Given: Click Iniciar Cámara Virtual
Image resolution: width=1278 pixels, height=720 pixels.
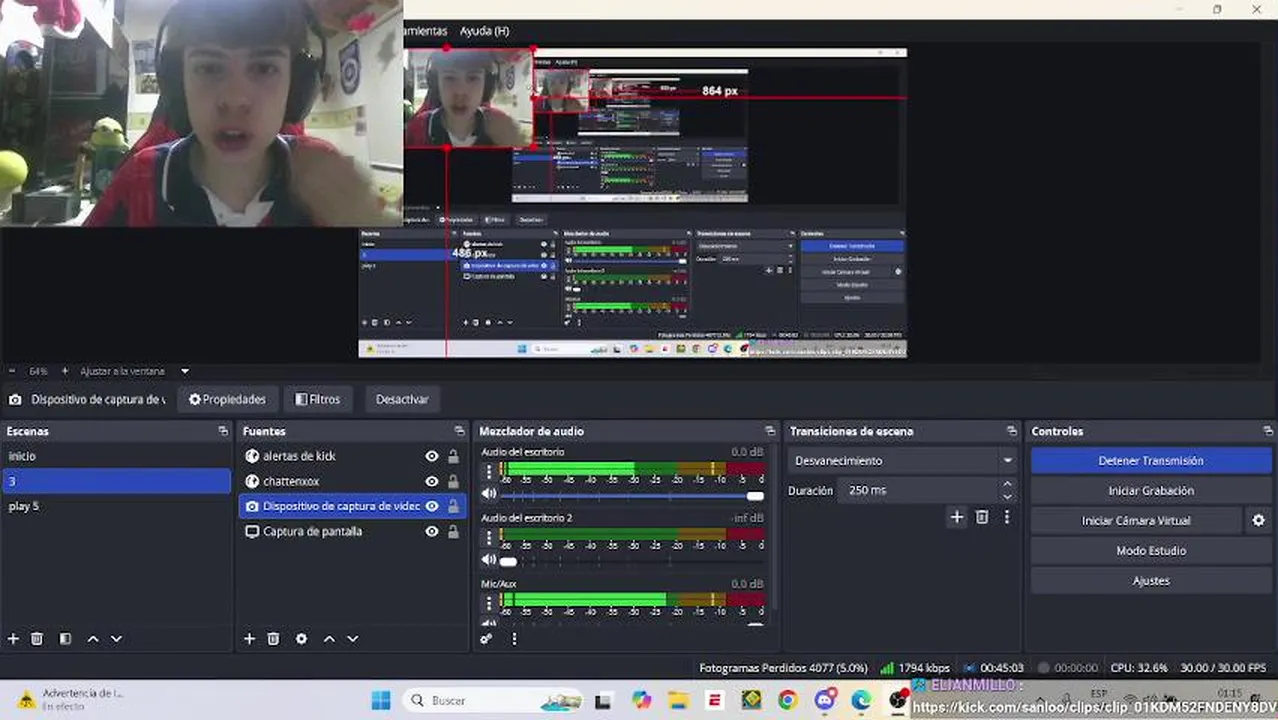Looking at the screenshot, I should click(x=1137, y=520).
